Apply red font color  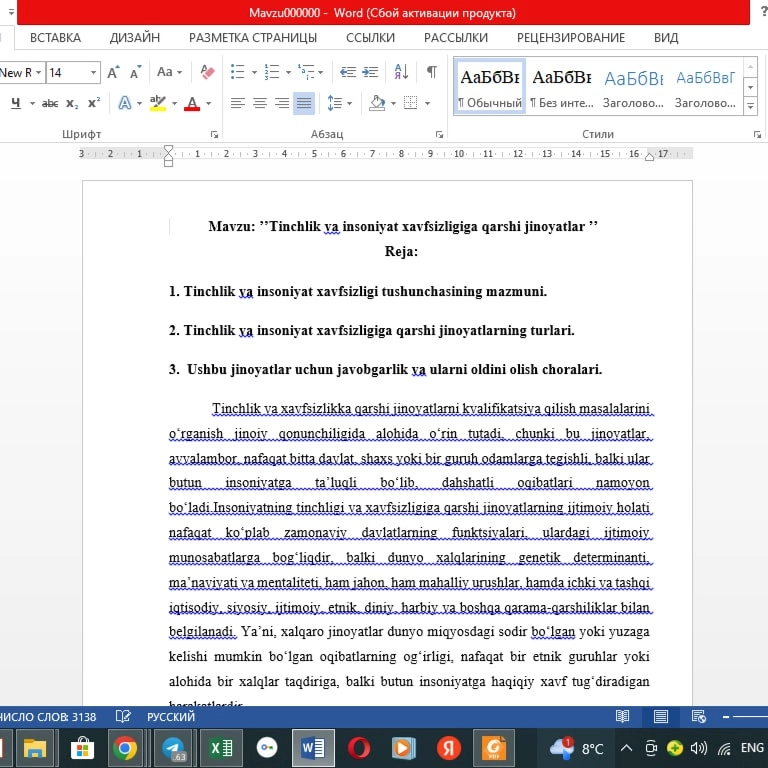192,103
